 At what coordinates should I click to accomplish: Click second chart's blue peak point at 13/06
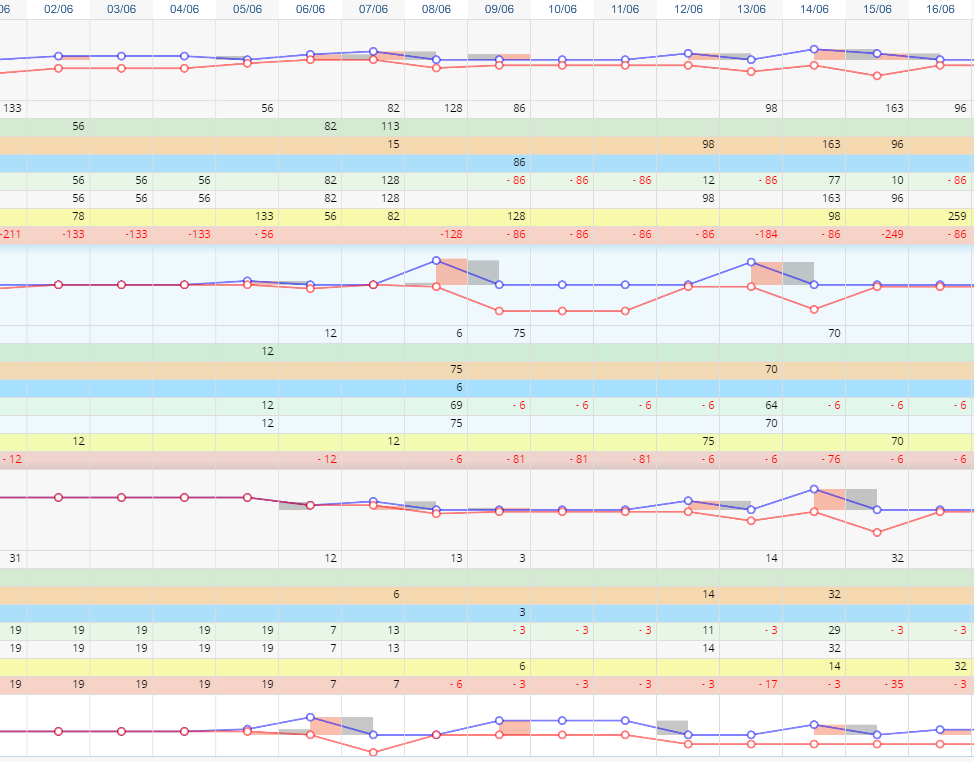[751, 262]
